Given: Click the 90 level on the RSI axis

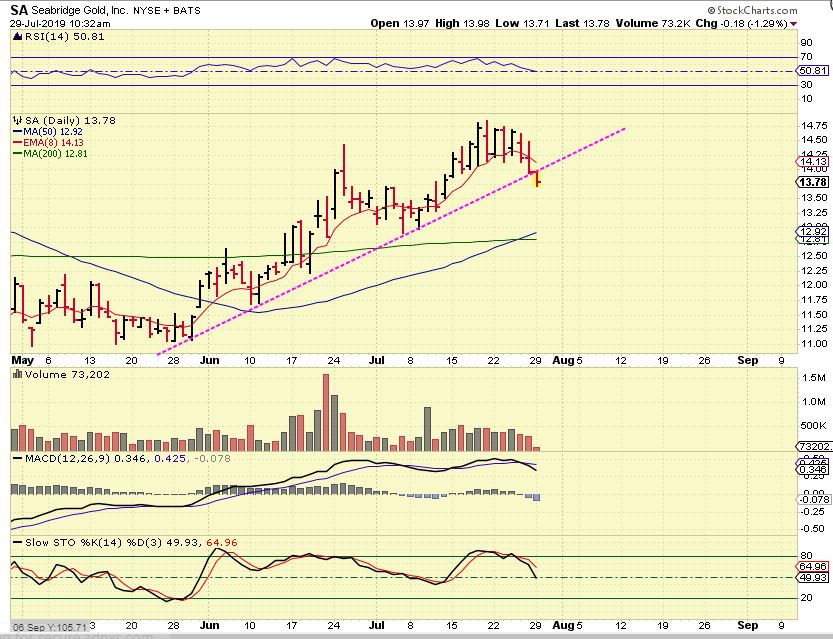Looking at the screenshot, I should (806, 43).
